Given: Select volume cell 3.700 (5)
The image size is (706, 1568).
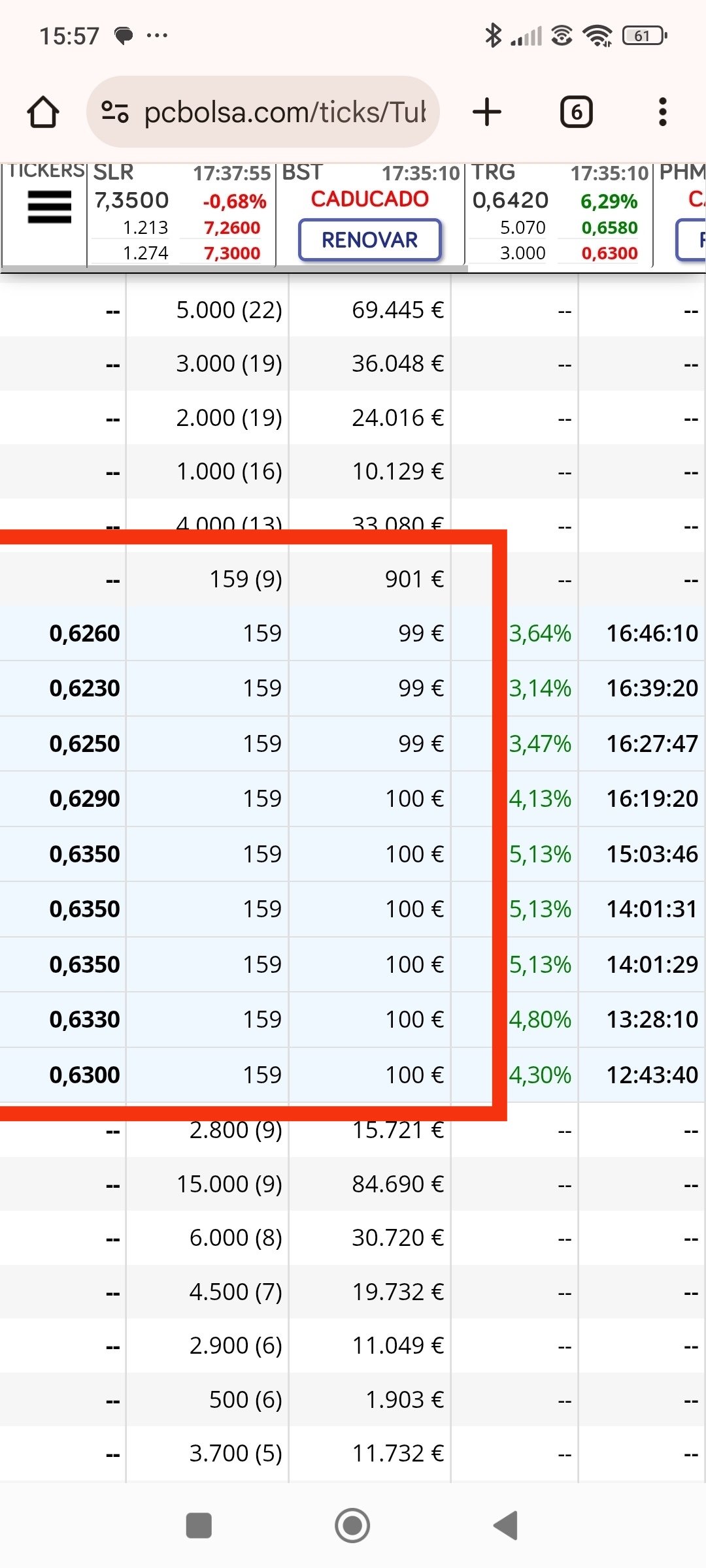Looking at the screenshot, I should point(235,1453).
